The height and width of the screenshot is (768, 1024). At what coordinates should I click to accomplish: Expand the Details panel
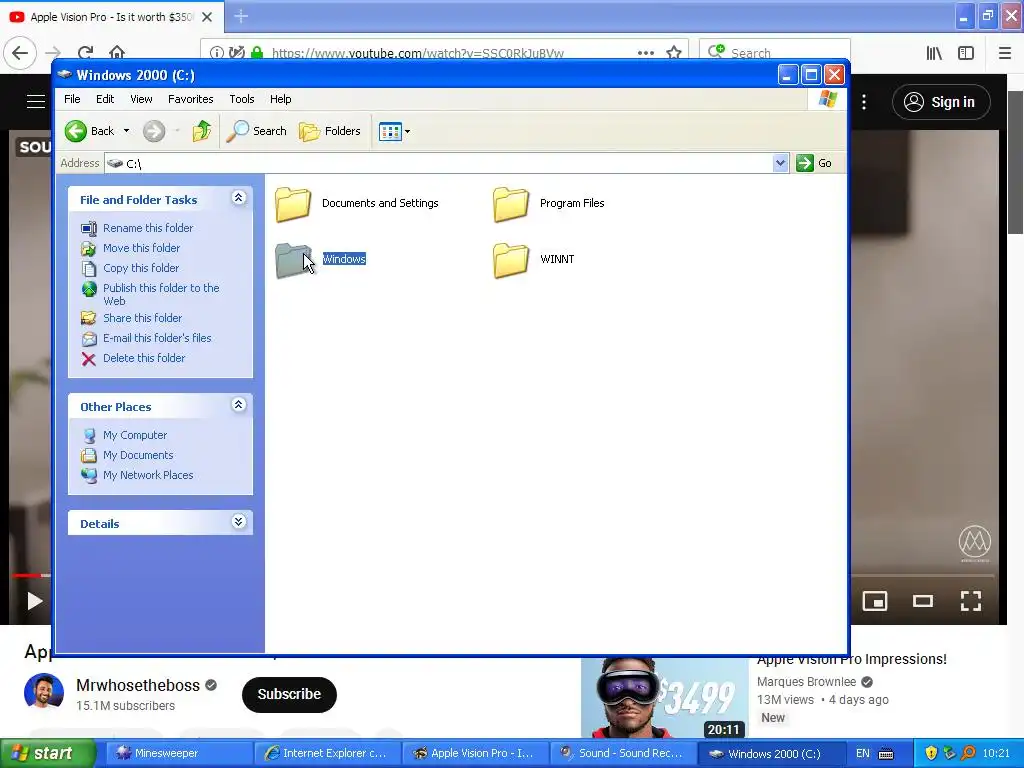pos(238,522)
